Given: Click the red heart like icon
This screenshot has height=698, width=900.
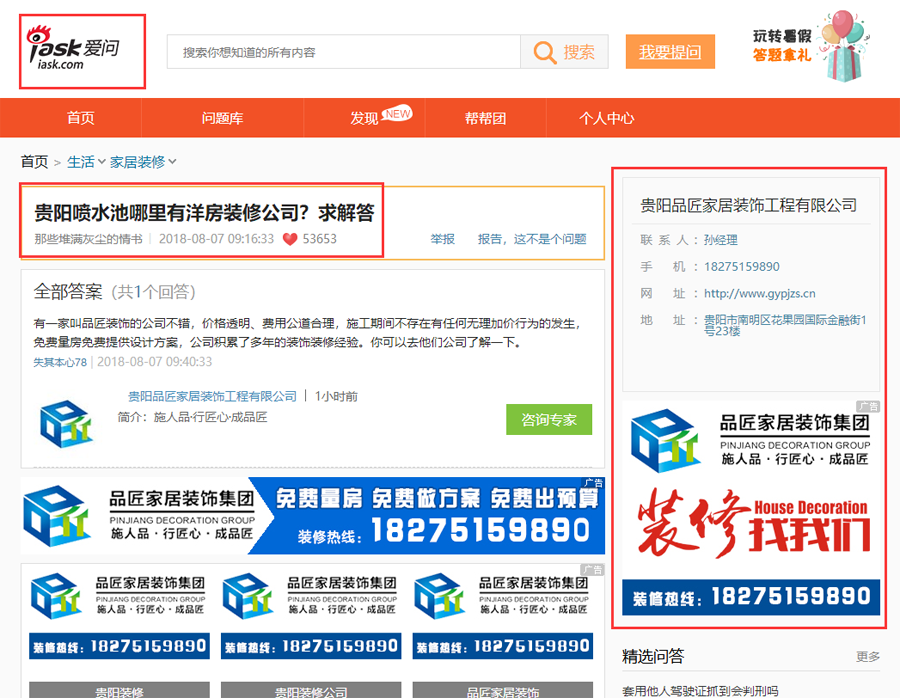Looking at the screenshot, I should [290, 239].
